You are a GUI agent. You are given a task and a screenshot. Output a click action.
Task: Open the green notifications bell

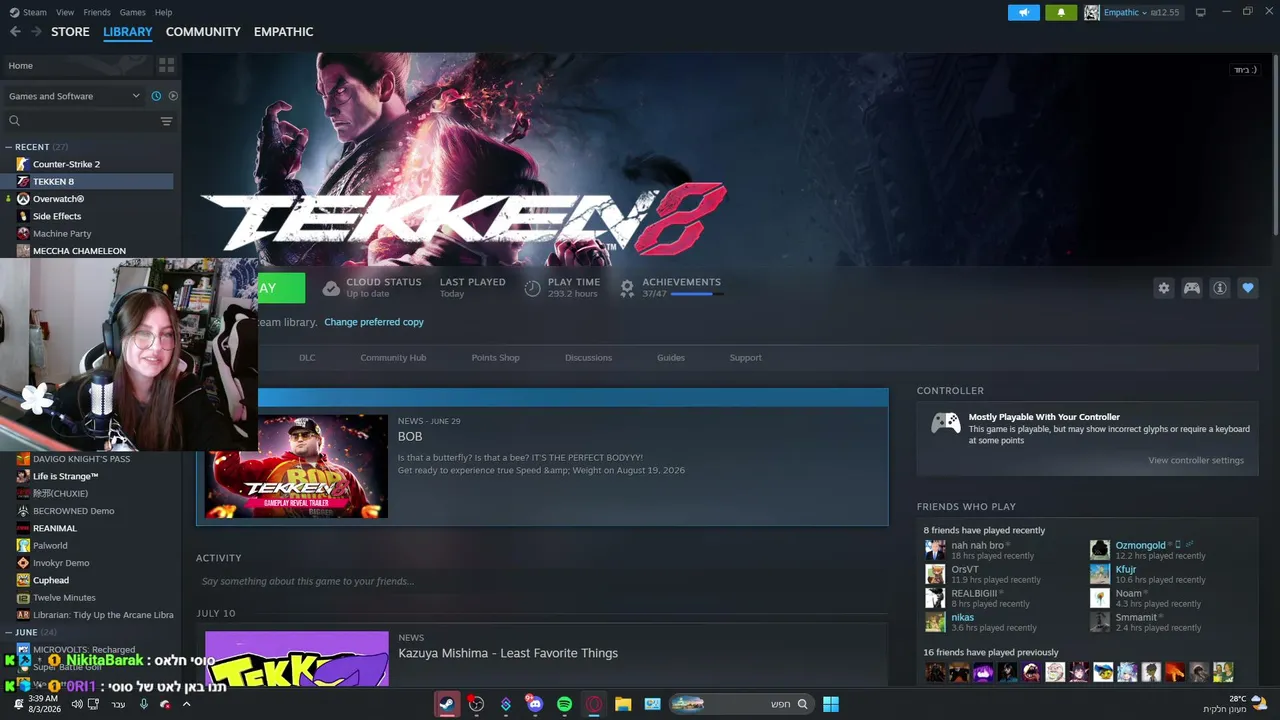pos(1061,13)
